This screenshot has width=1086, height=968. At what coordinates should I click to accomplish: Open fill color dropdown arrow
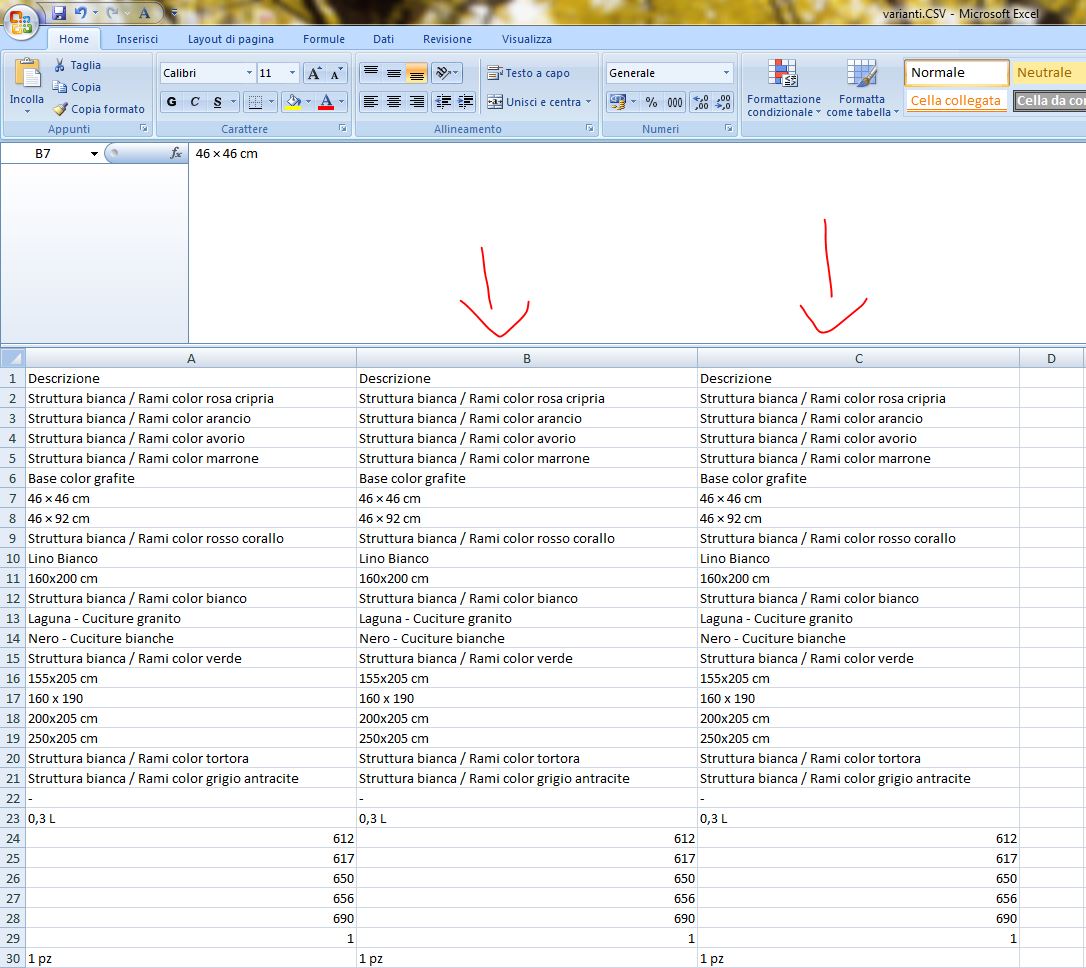pos(308,102)
